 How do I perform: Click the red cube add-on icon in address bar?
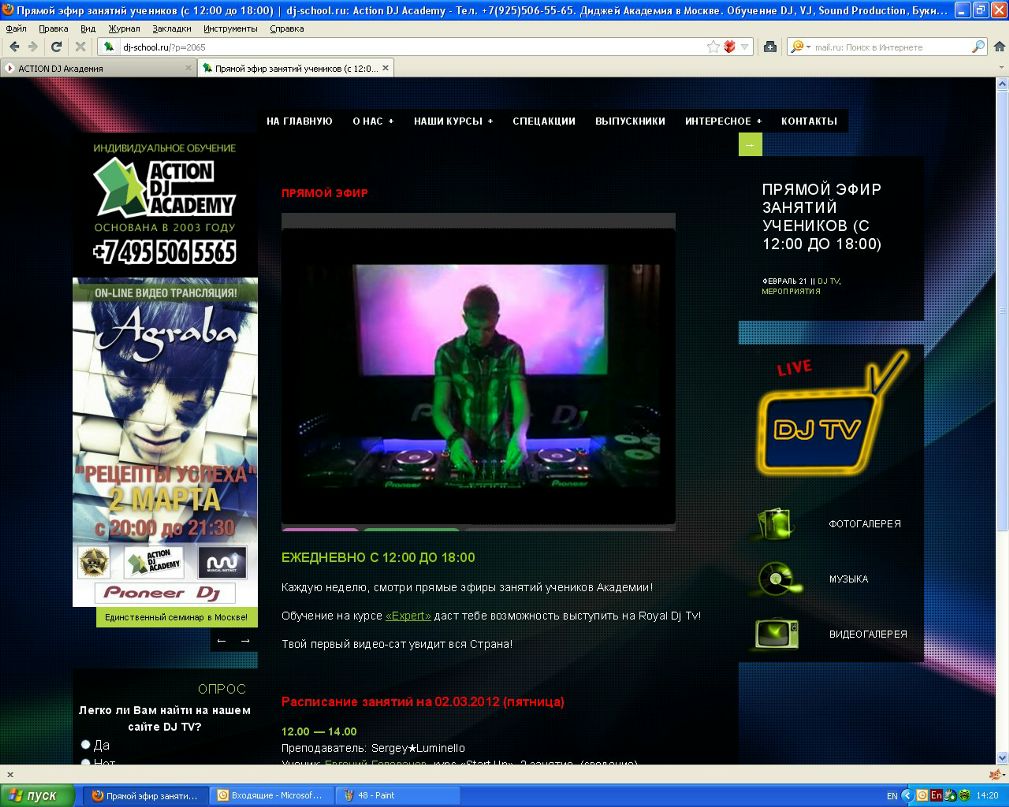click(729, 46)
